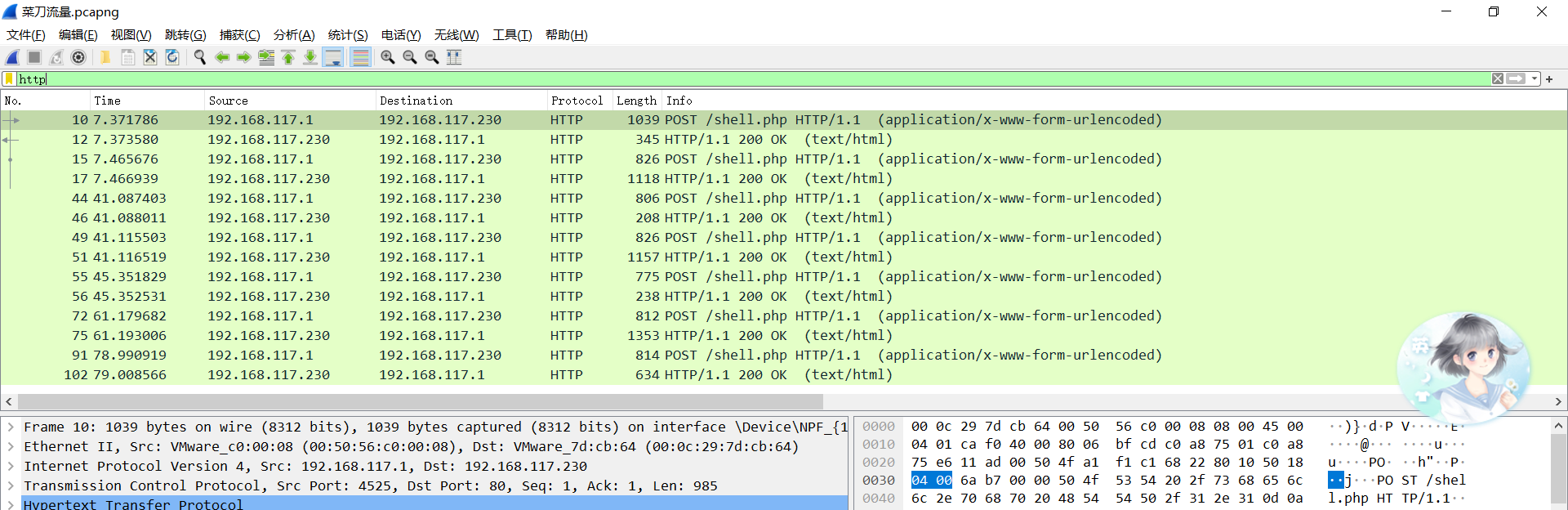Expand the Transmission Control Protocol row
This screenshot has width=1568, height=510.
pos(11,485)
